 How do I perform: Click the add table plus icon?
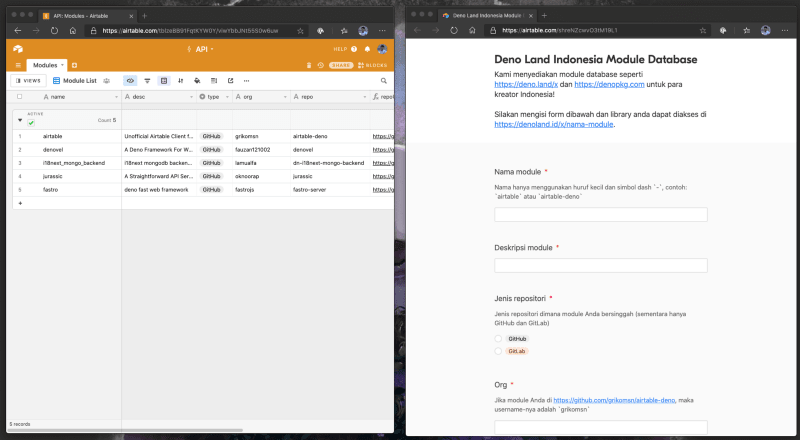[74, 65]
